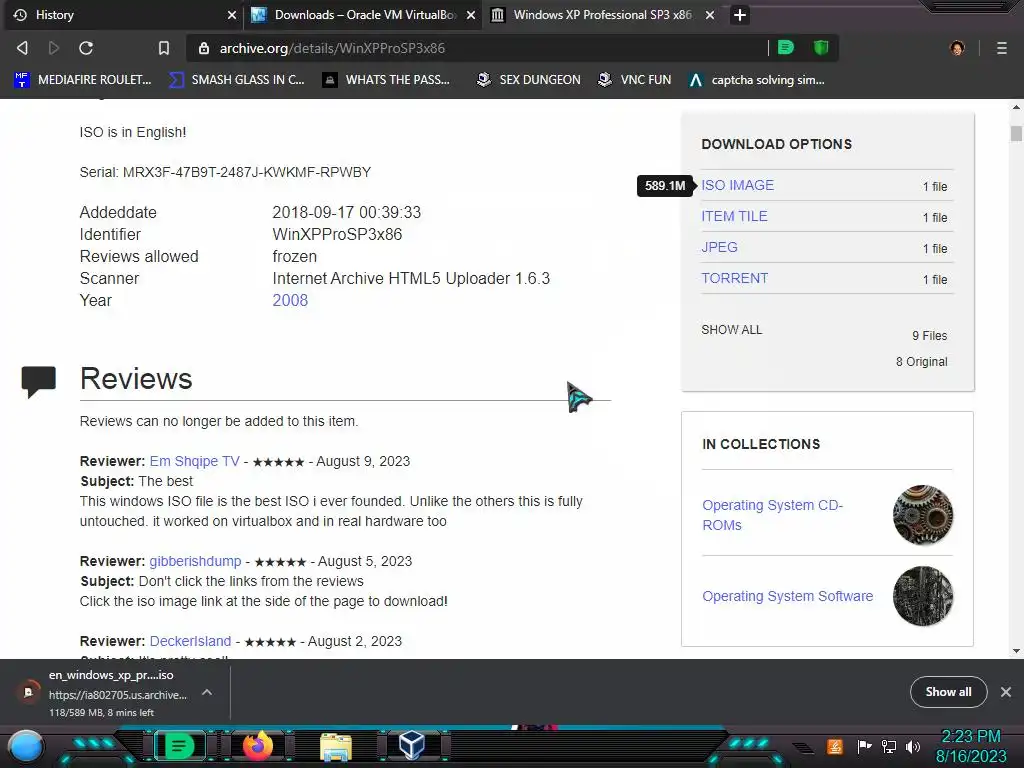Open the user profile avatar
The width and height of the screenshot is (1024, 768).
957,48
